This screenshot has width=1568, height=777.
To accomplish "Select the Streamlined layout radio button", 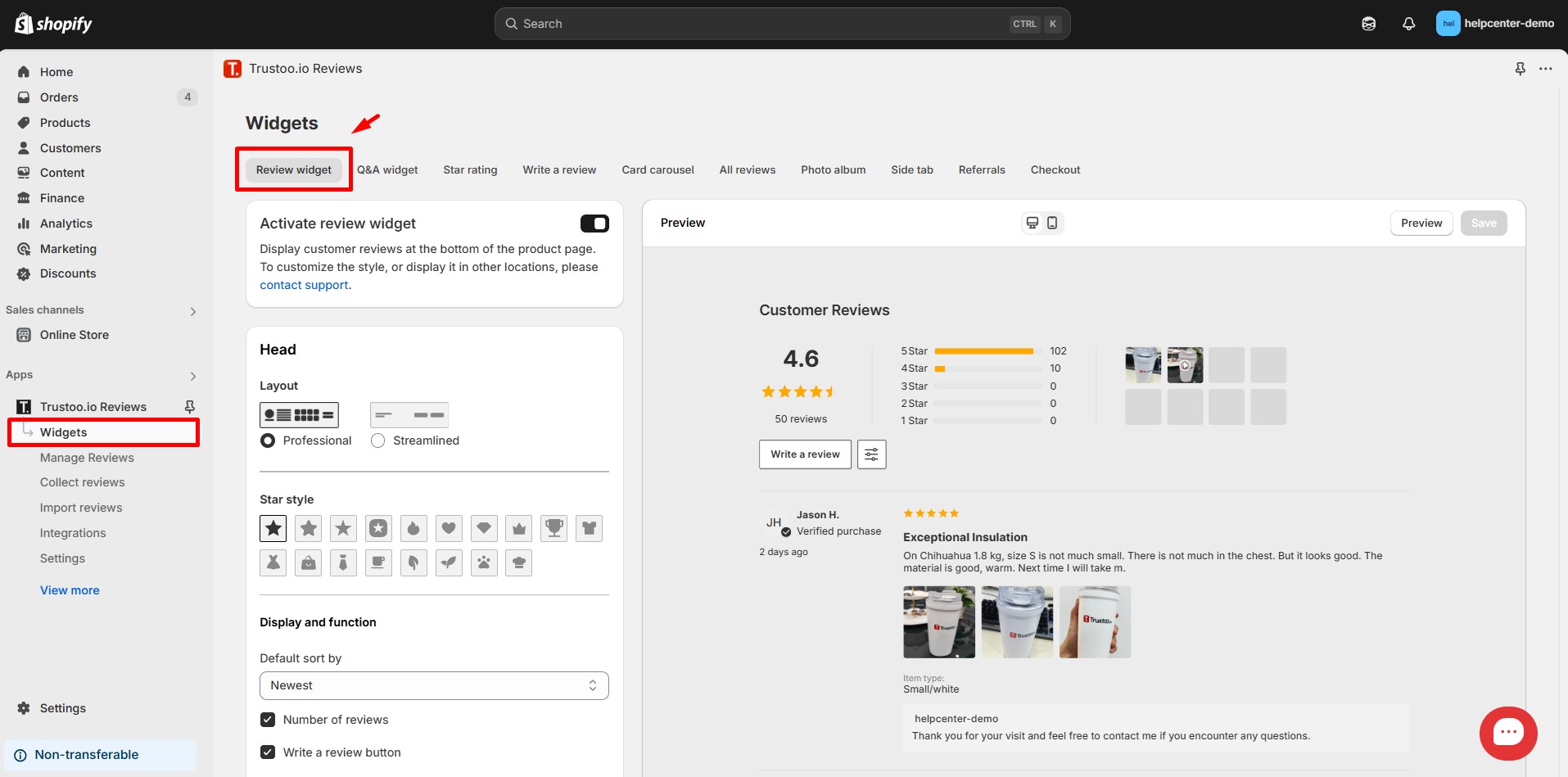I will point(378,440).
